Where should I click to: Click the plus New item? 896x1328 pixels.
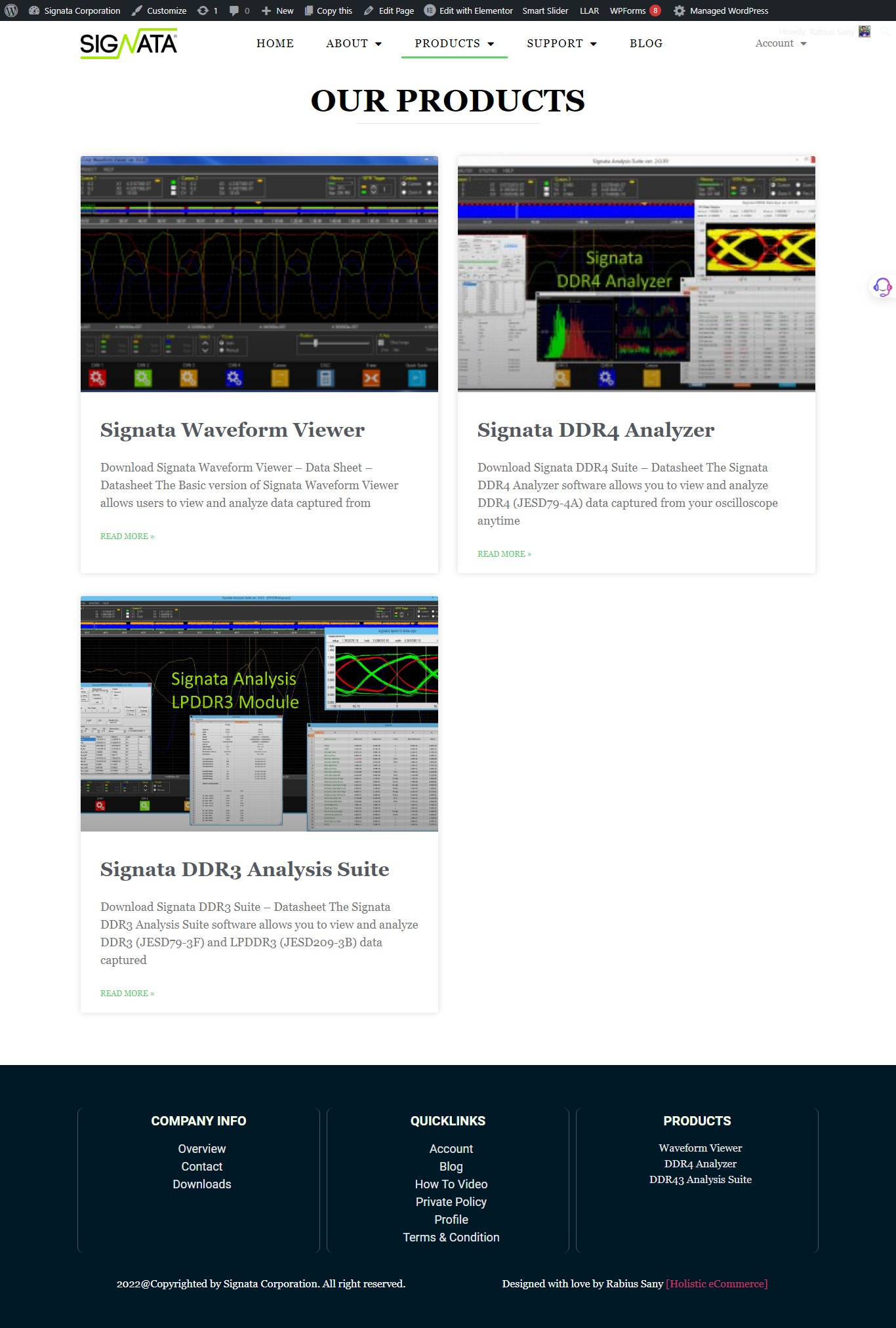(277, 10)
